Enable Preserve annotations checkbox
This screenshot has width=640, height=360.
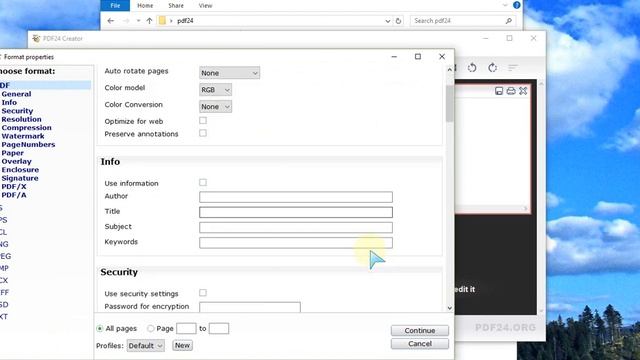(203, 133)
